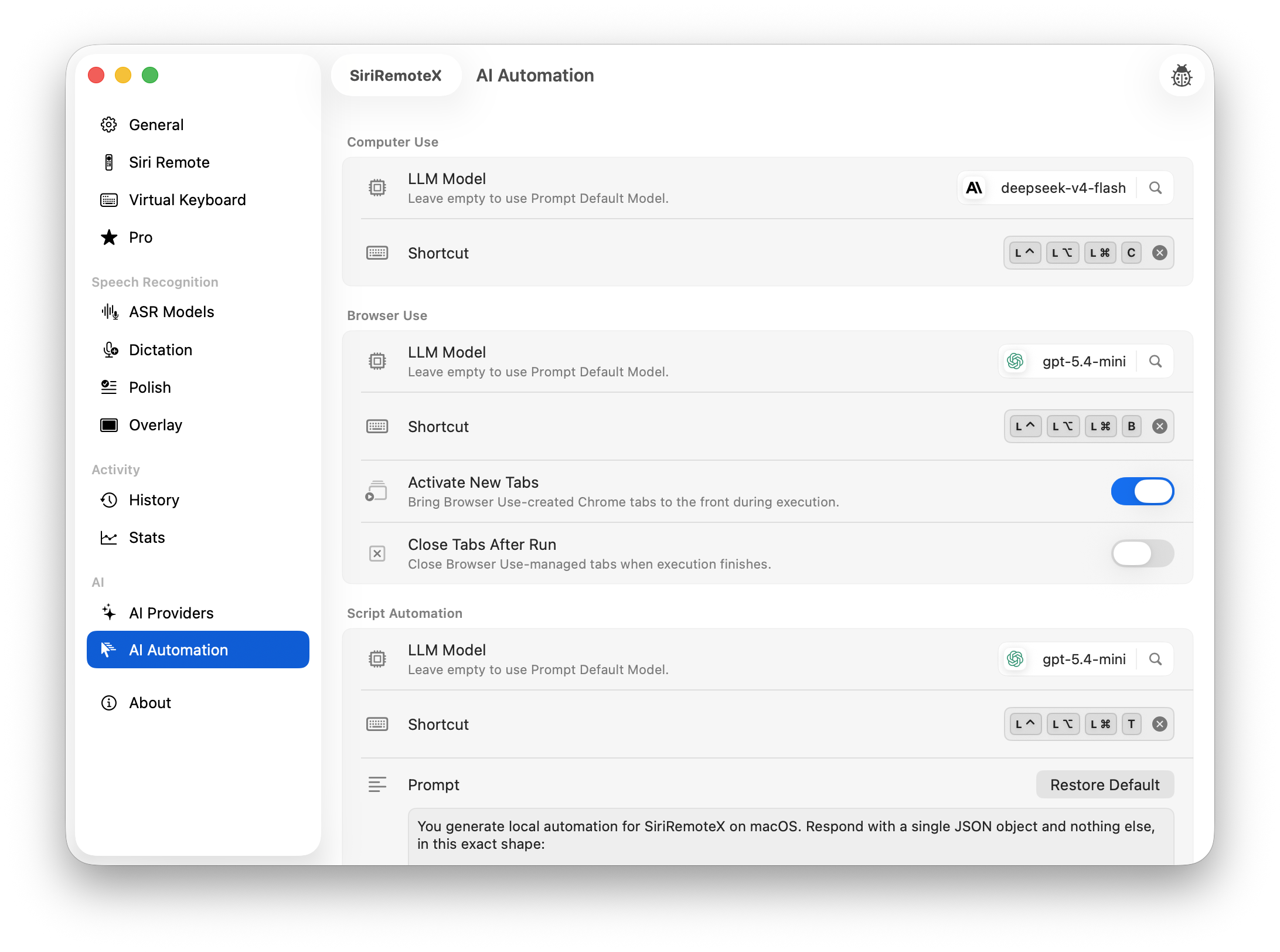Click the Overlay screen icon

[109, 425]
